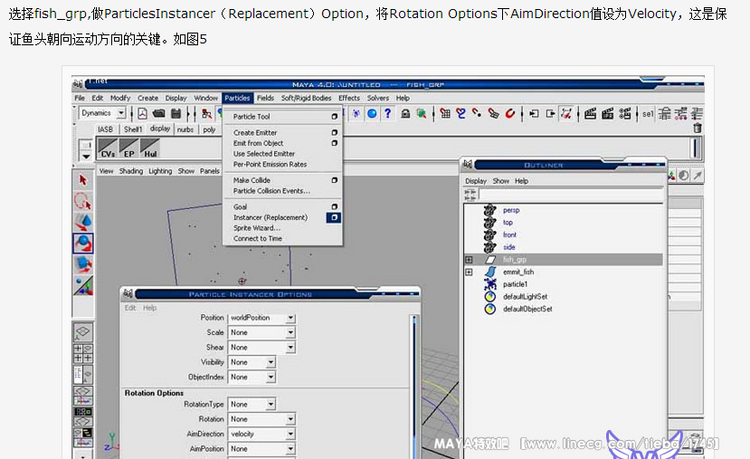
Task: Click the Particle Instancer Options scrollbar
Action: [414, 386]
